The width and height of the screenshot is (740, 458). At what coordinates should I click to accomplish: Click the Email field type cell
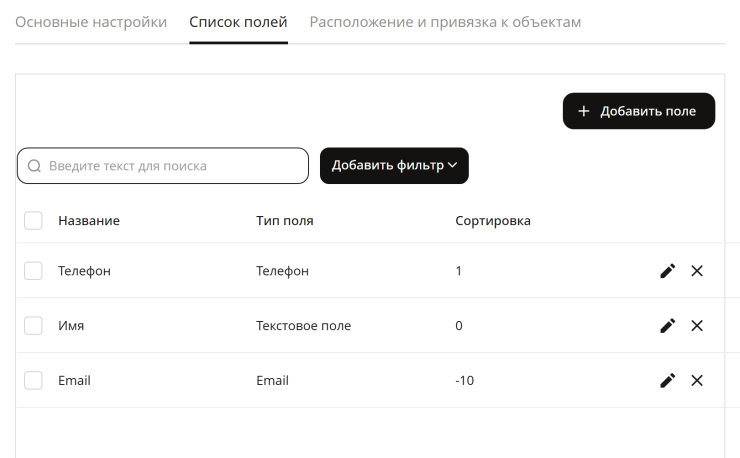pos(272,381)
